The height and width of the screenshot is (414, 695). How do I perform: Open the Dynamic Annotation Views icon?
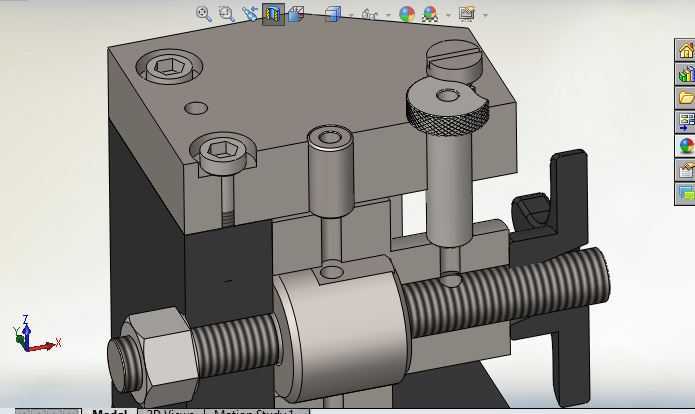click(x=296, y=14)
